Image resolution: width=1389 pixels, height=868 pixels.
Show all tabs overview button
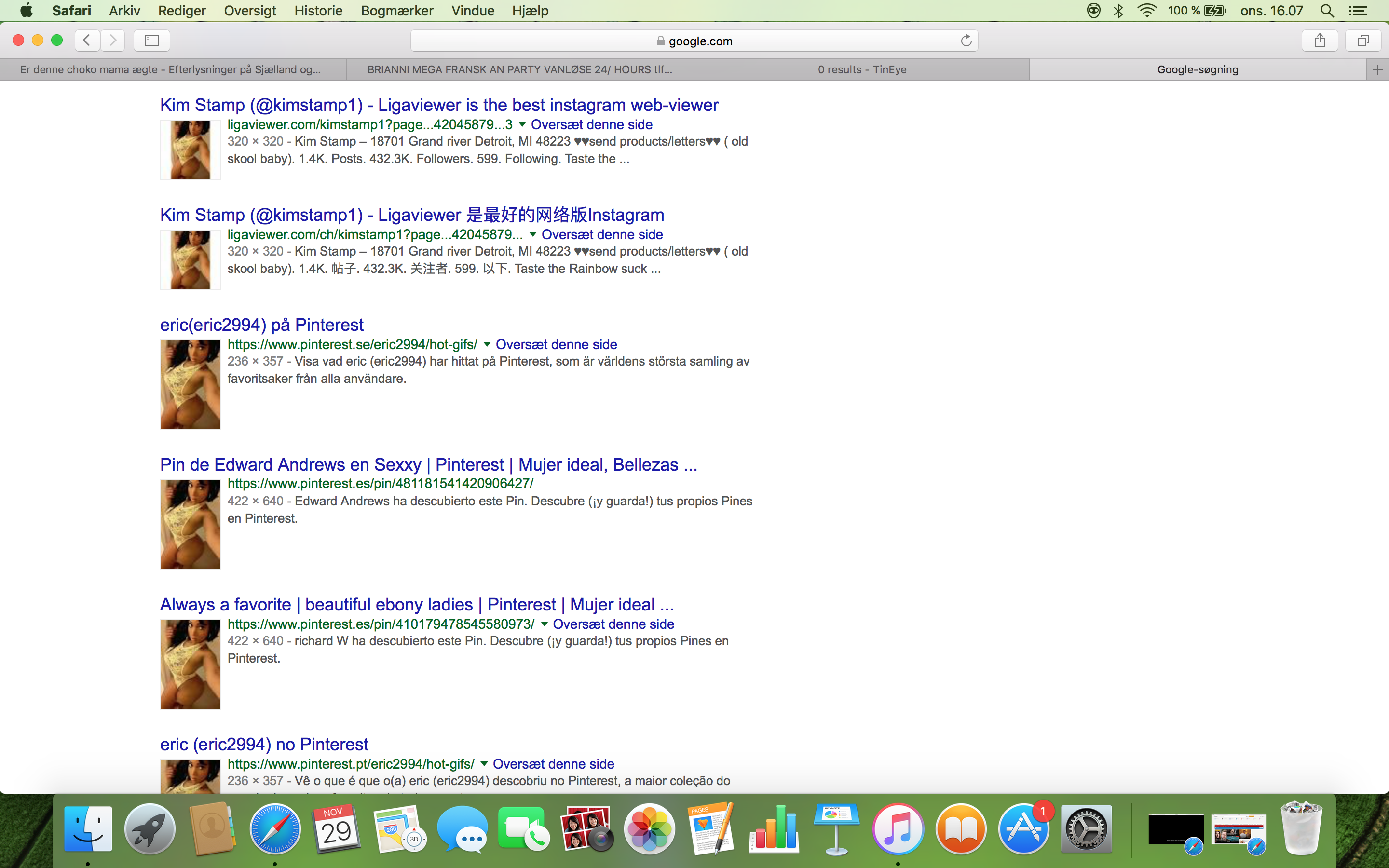[x=1363, y=40]
